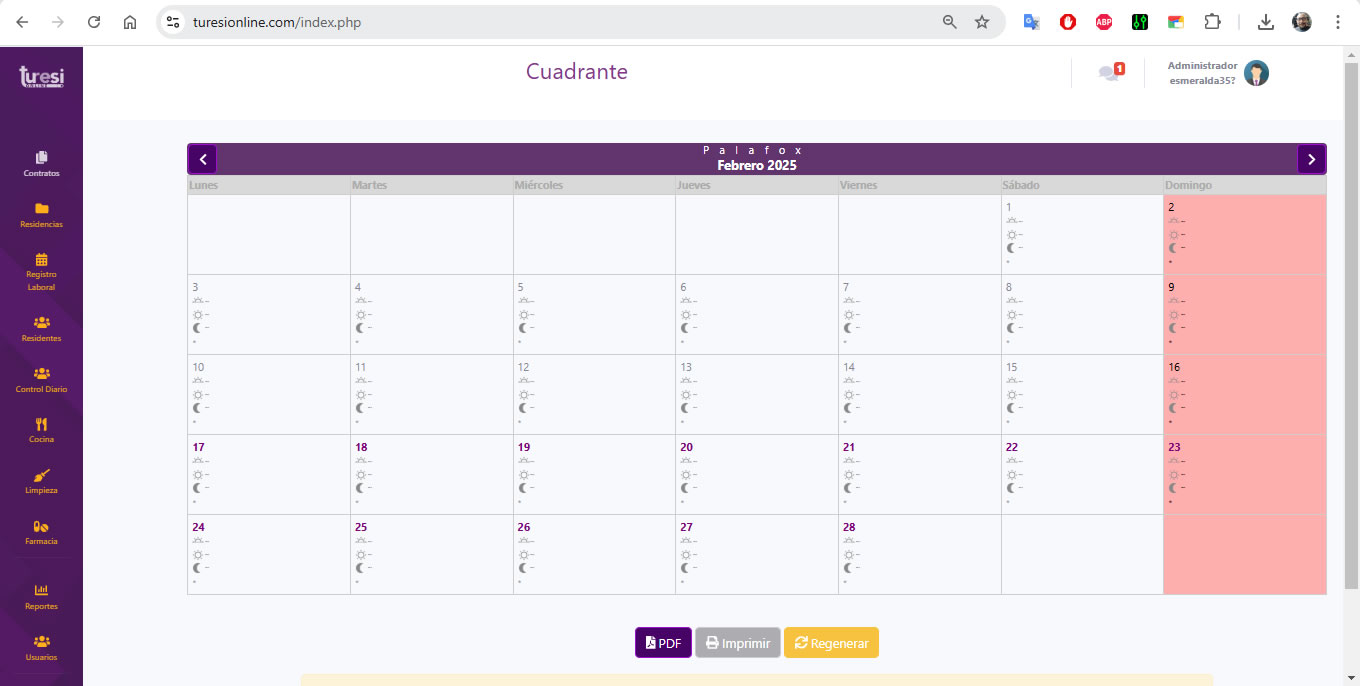Open the Contratos sidebar section
The width and height of the screenshot is (1360, 686).
(41, 163)
